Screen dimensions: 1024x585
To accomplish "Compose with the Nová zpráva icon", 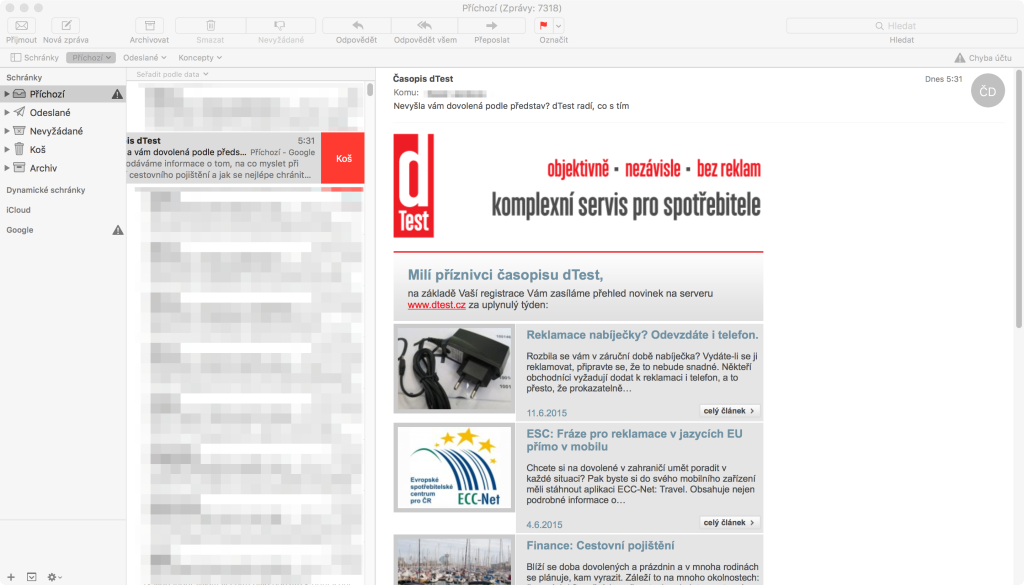I will pos(66,25).
